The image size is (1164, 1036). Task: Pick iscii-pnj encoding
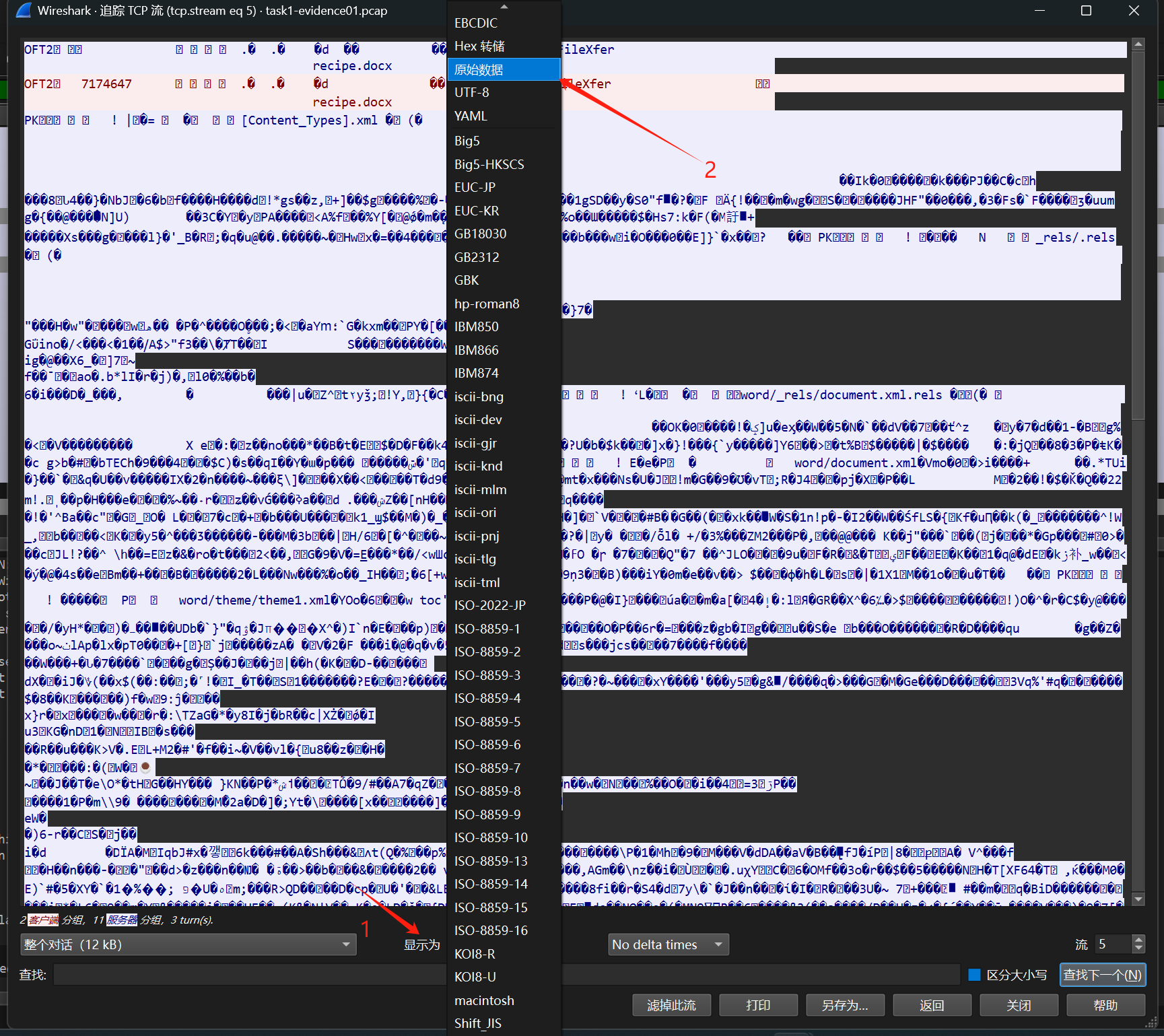pos(504,536)
